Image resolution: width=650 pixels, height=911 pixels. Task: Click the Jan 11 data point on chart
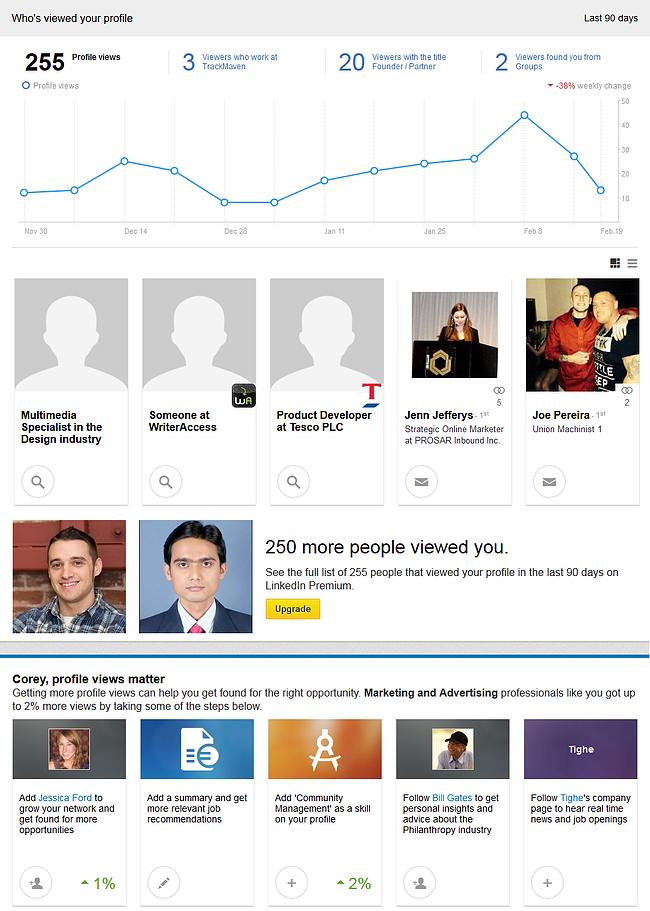(324, 180)
